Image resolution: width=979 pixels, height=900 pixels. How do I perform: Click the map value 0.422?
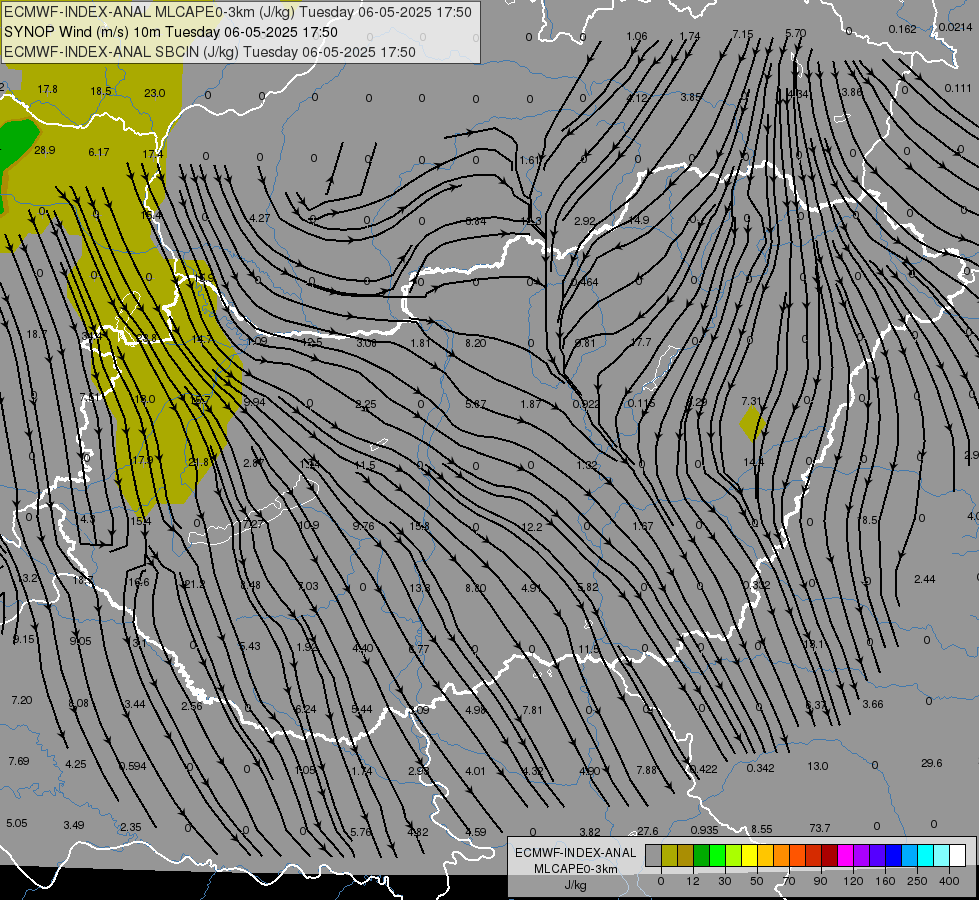coord(704,769)
